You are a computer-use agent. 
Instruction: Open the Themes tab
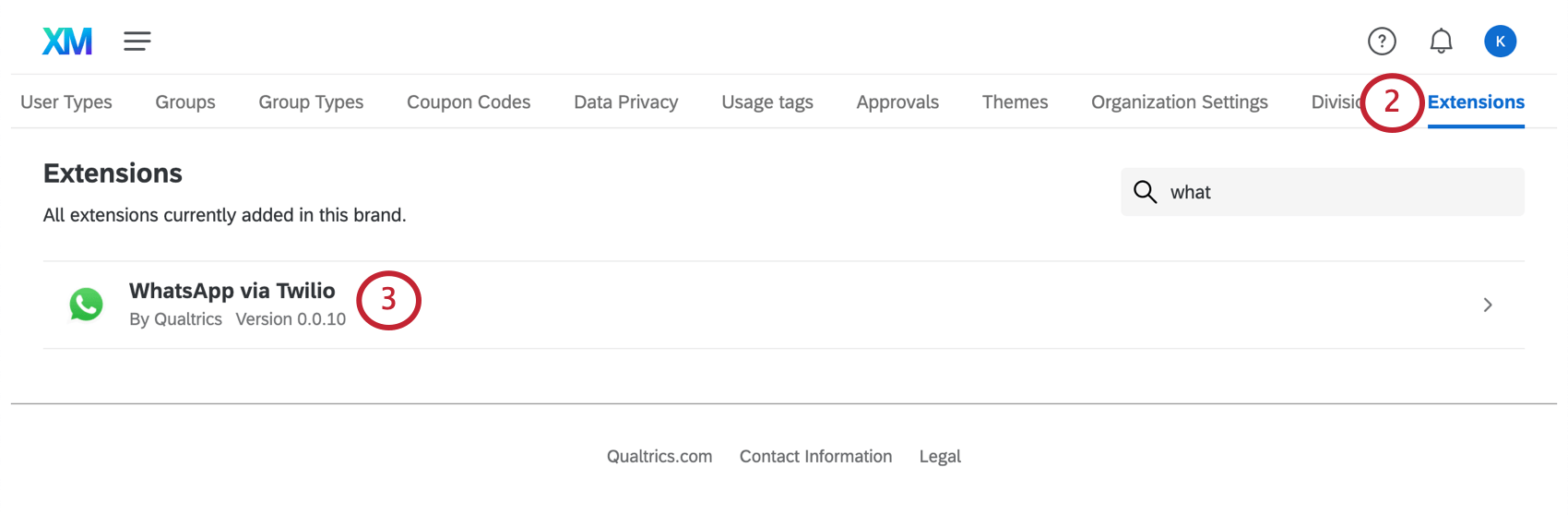point(1015,102)
